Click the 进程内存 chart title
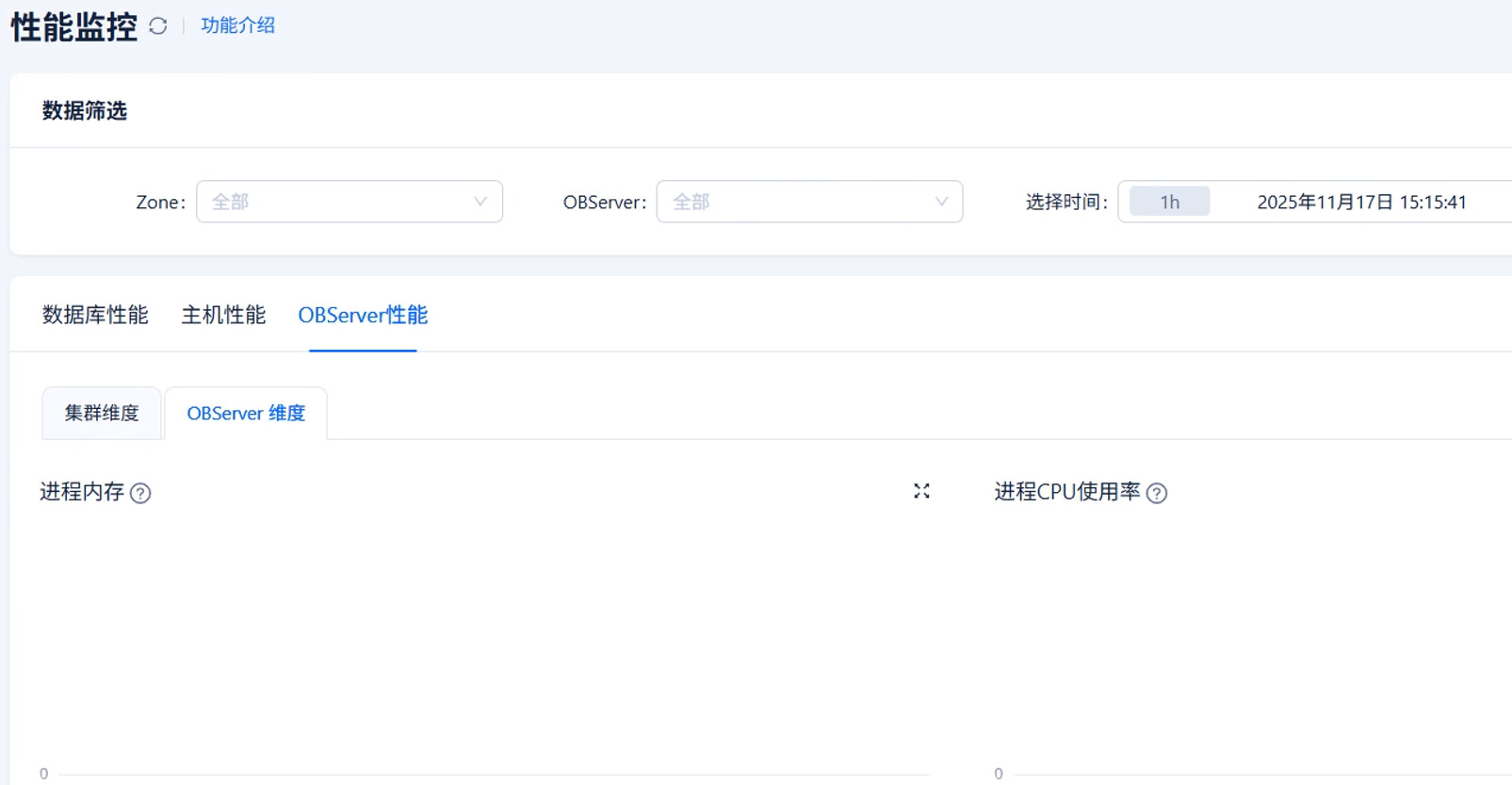This screenshot has height=785, width=1512. point(82,492)
